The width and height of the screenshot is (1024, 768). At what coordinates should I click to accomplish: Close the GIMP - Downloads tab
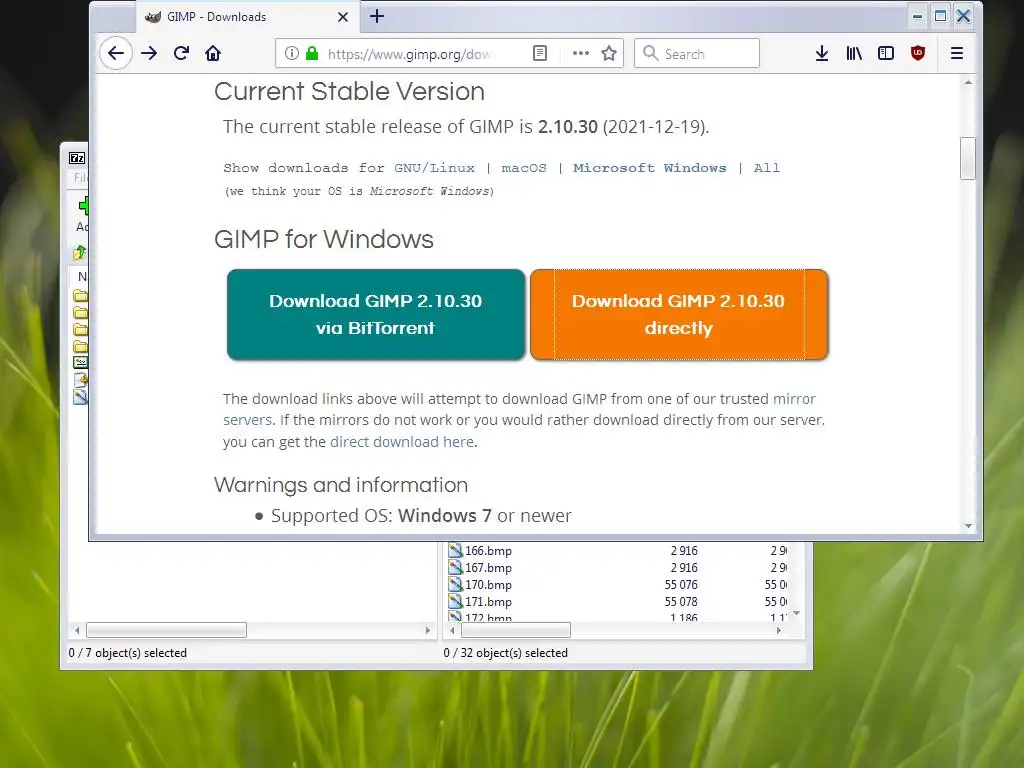click(343, 17)
